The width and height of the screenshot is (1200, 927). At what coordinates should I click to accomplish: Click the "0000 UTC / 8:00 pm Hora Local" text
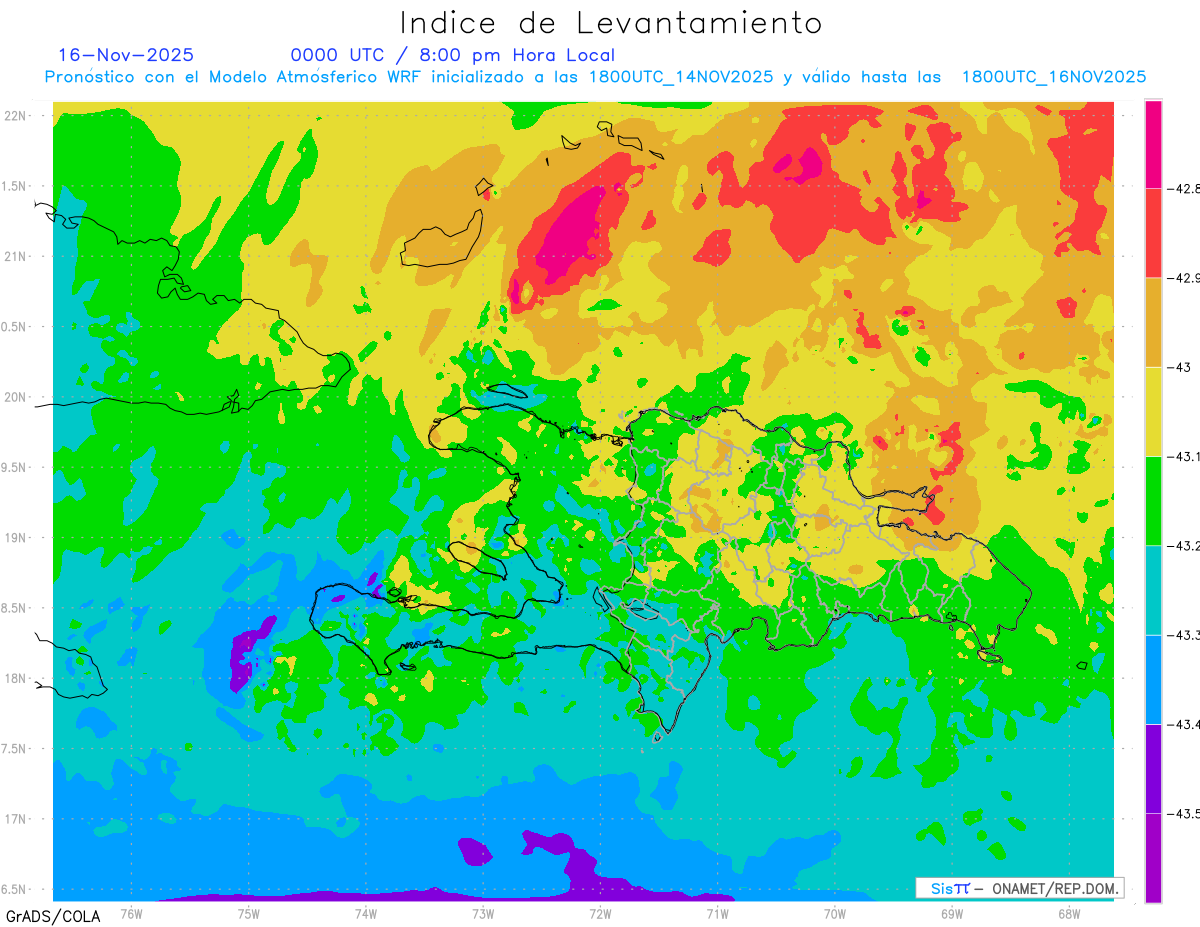[x=452, y=55]
